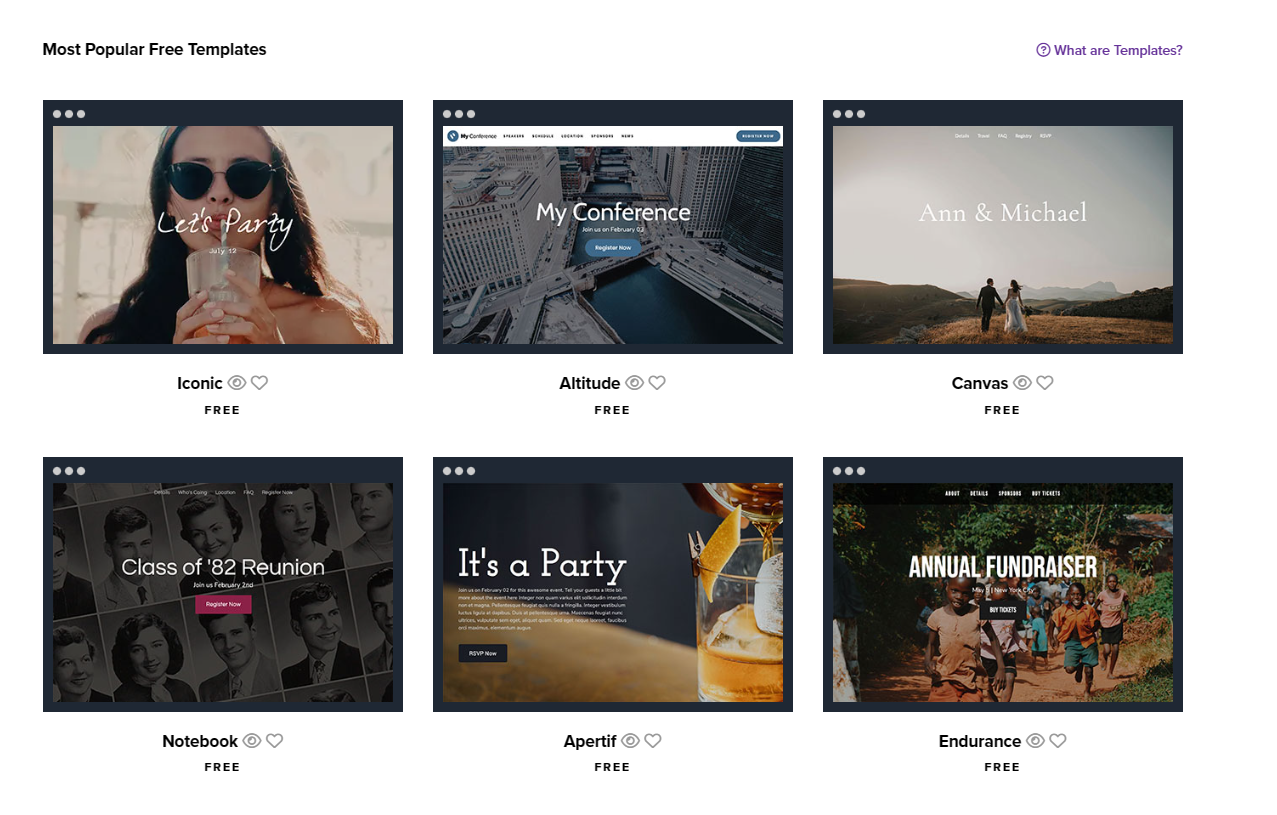Open Endurance preview with eye icon
This screenshot has height=815, width=1277.
[x=1035, y=741]
